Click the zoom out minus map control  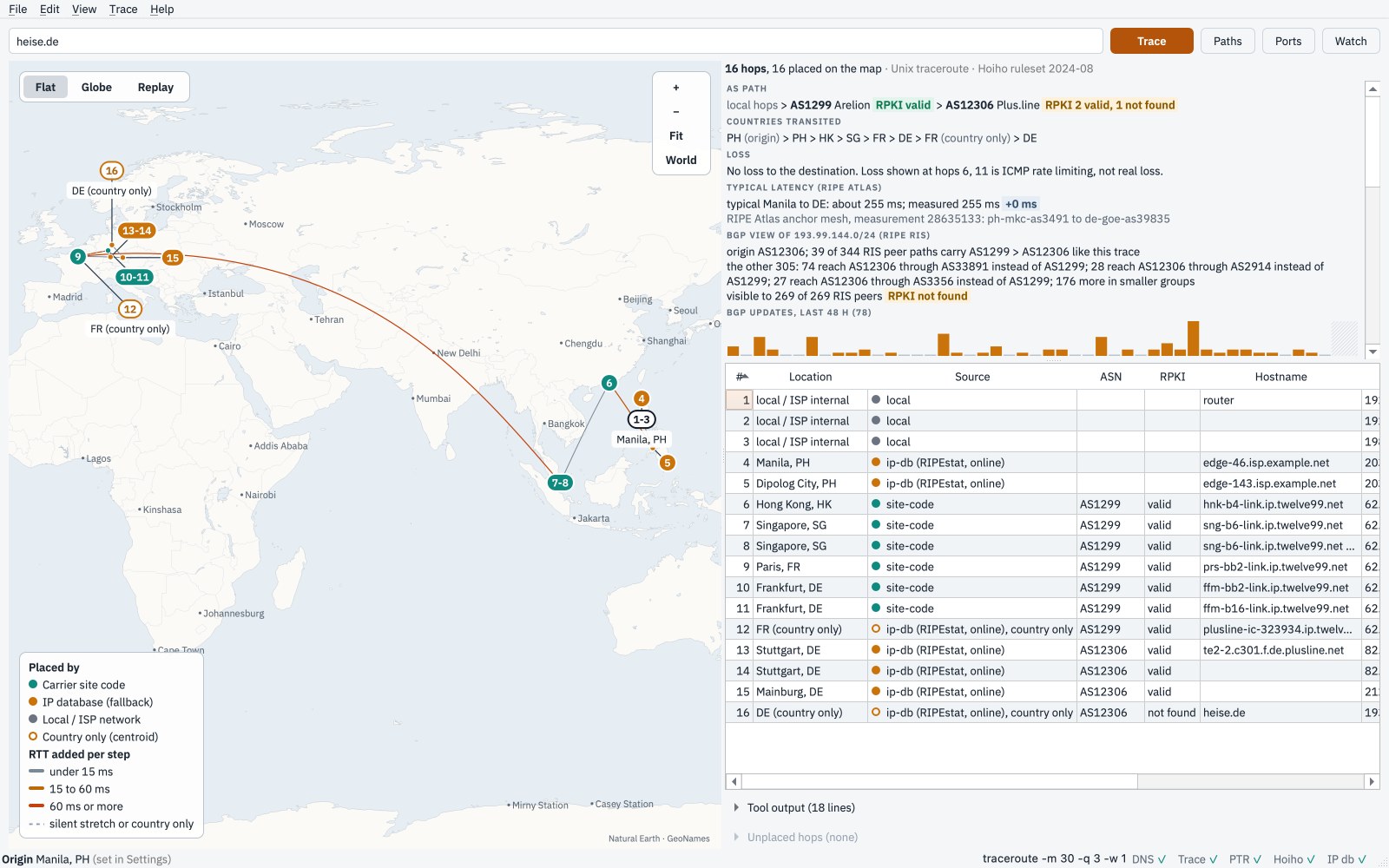[676, 112]
